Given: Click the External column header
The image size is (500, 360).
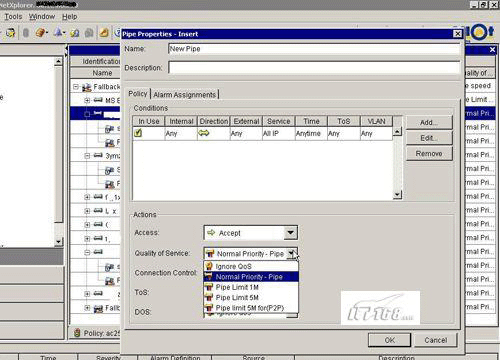Looking at the screenshot, I should [x=246, y=121].
